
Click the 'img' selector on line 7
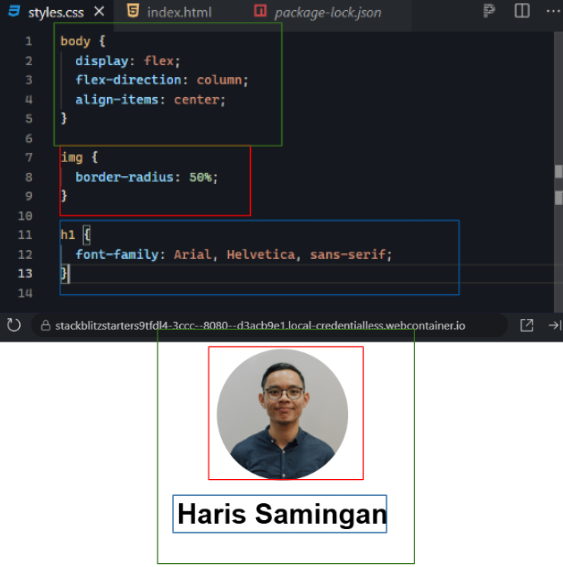coord(72,158)
